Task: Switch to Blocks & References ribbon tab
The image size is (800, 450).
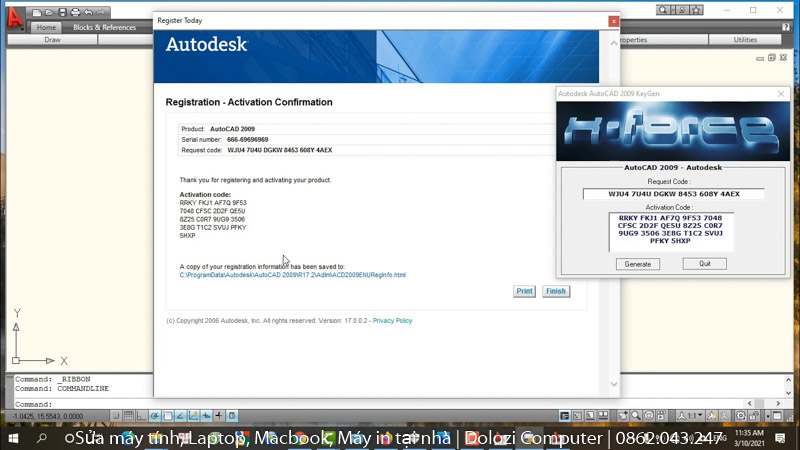Action: [x=105, y=27]
